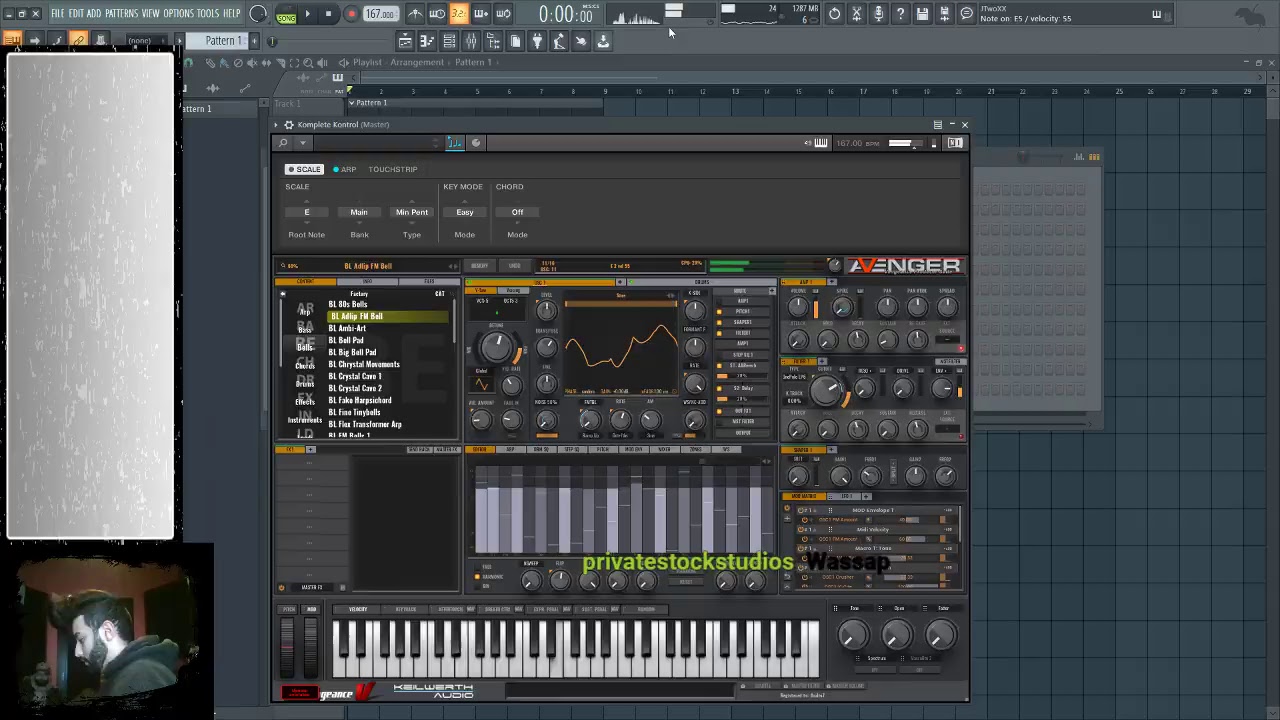Select the BL Flux Transformer Arp preset
This screenshot has width=1280, height=720.
[x=365, y=424]
